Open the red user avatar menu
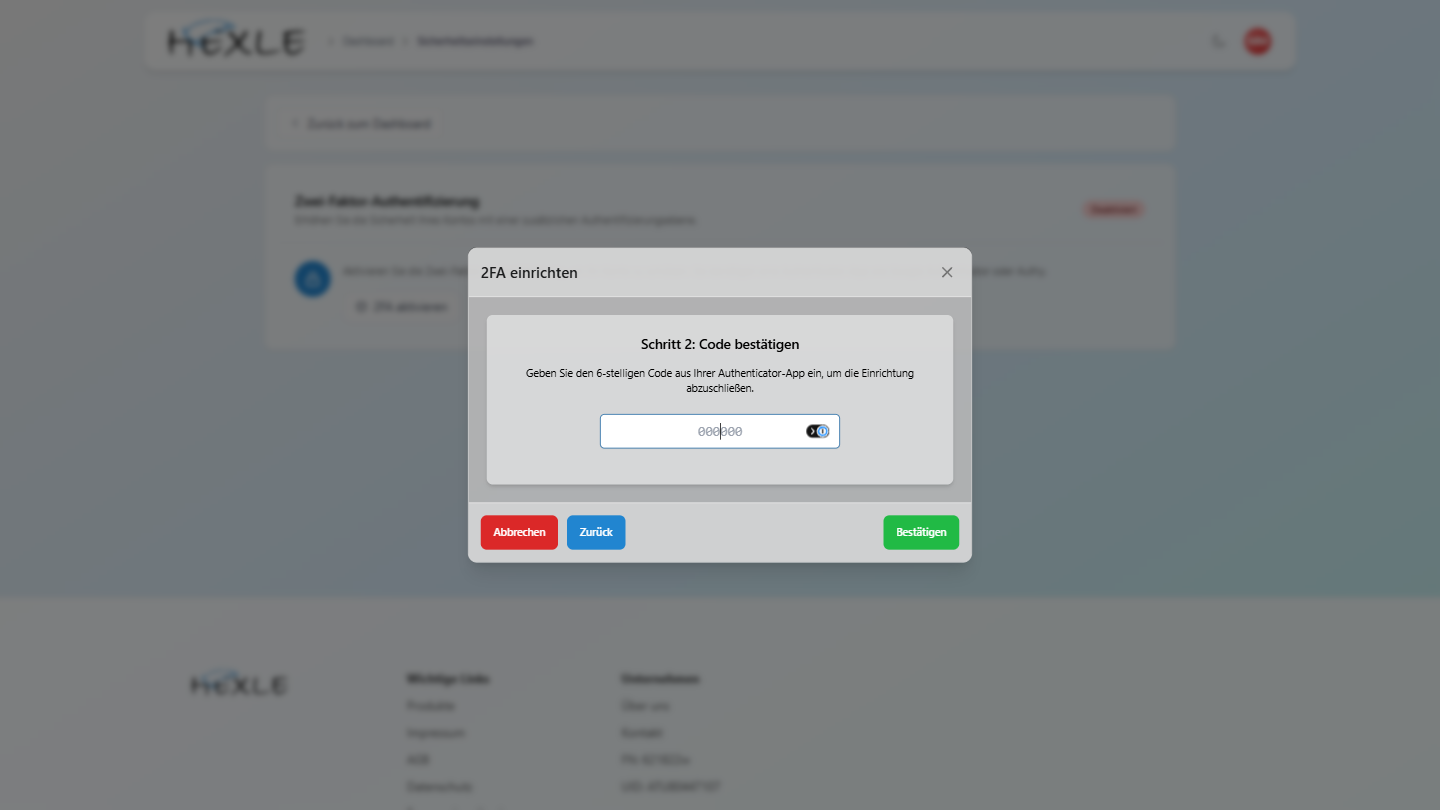This screenshot has width=1440, height=810. pyautogui.click(x=1258, y=41)
